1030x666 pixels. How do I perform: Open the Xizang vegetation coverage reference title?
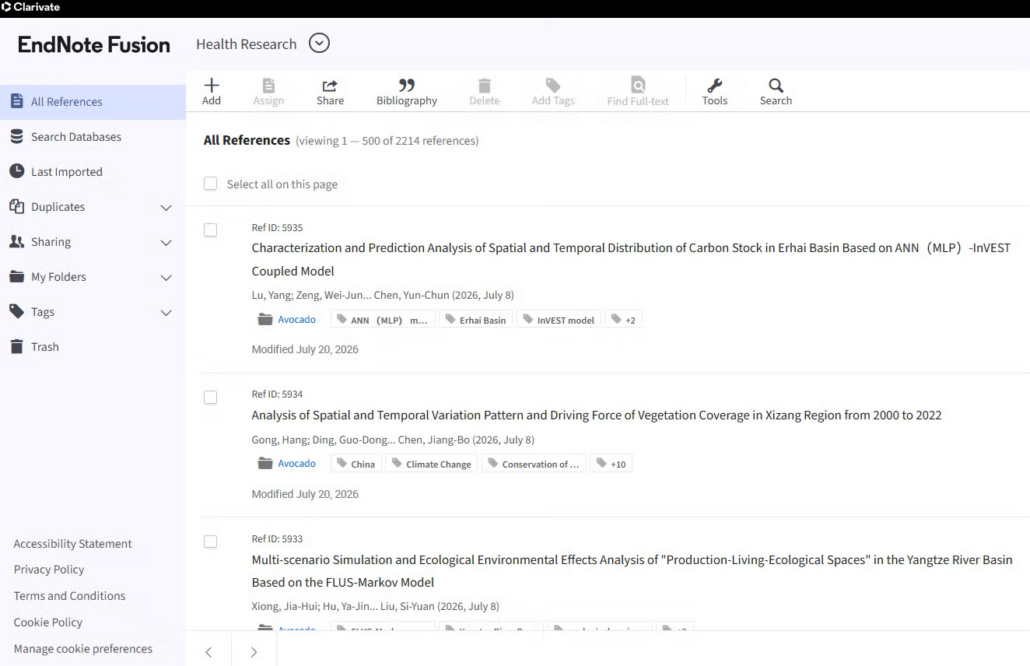point(596,415)
